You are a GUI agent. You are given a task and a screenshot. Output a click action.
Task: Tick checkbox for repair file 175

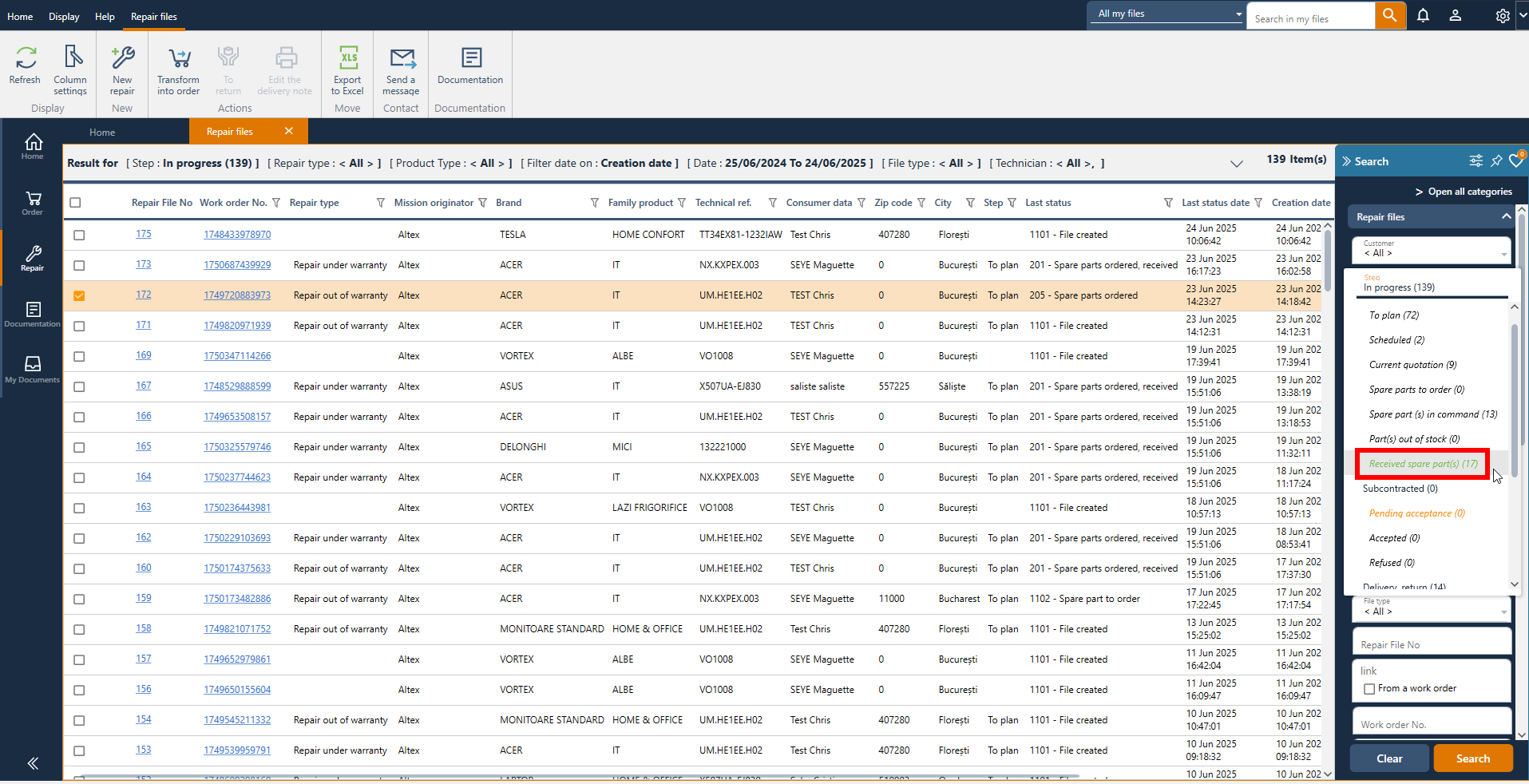click(79, 235)
